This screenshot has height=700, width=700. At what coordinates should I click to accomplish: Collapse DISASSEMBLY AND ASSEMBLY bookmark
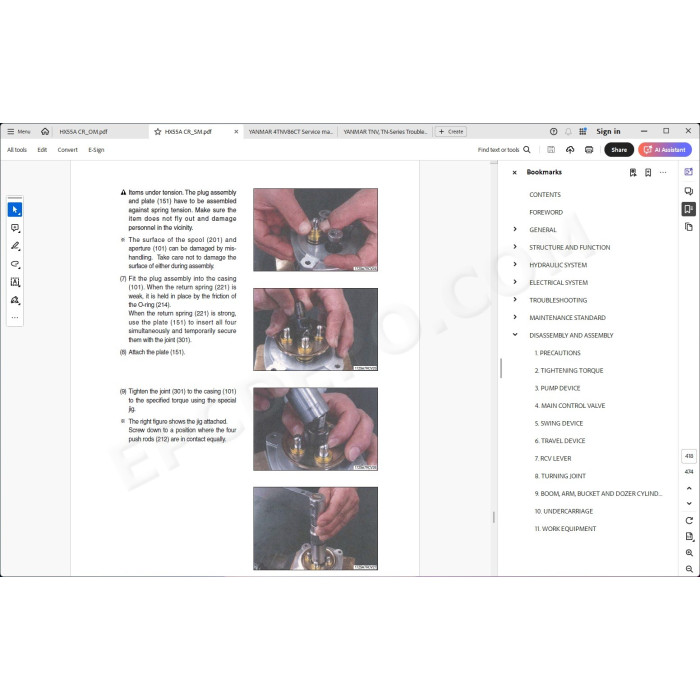(515, 335)
